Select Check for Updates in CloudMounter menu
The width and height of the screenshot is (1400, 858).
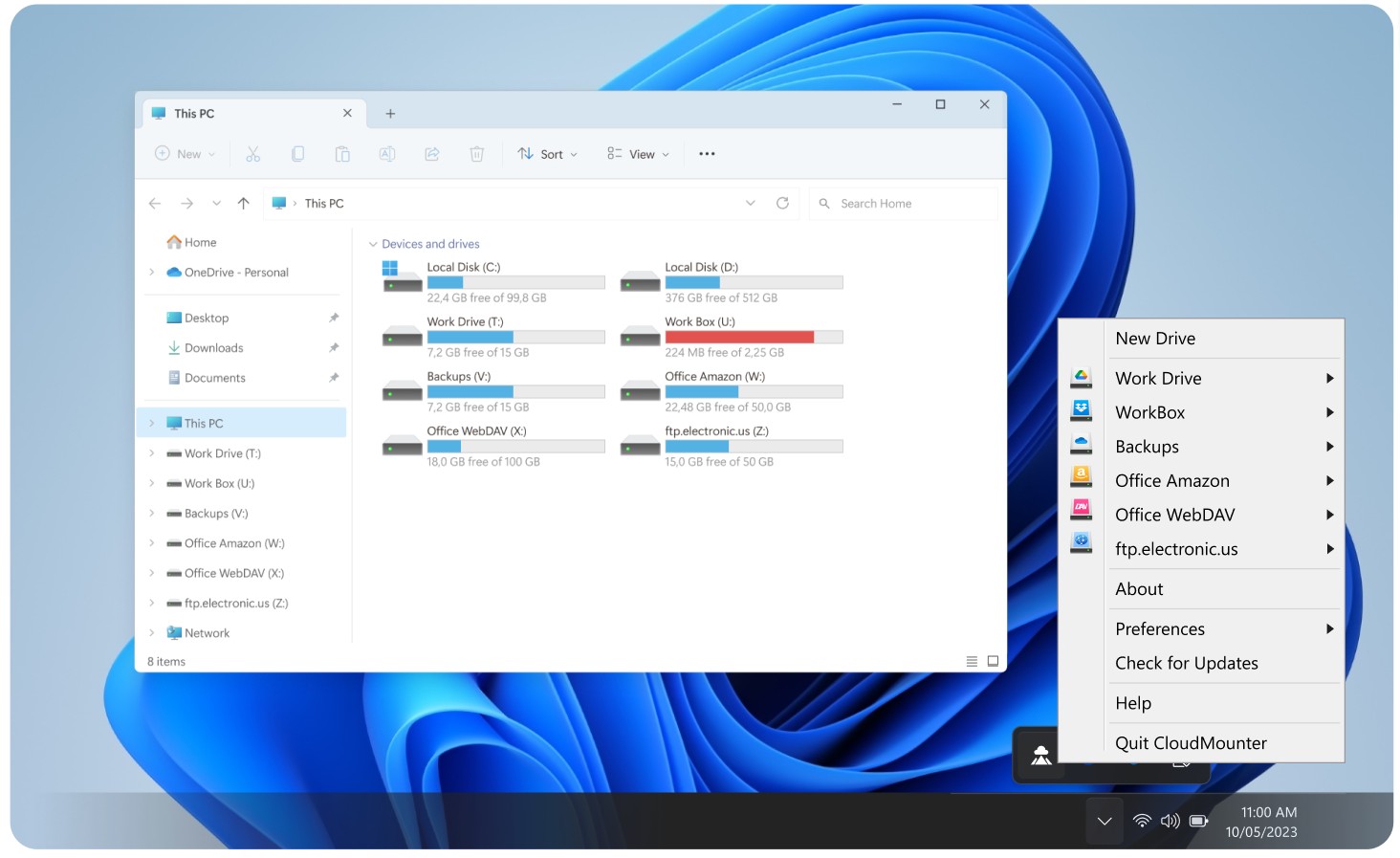(1186, 663)
